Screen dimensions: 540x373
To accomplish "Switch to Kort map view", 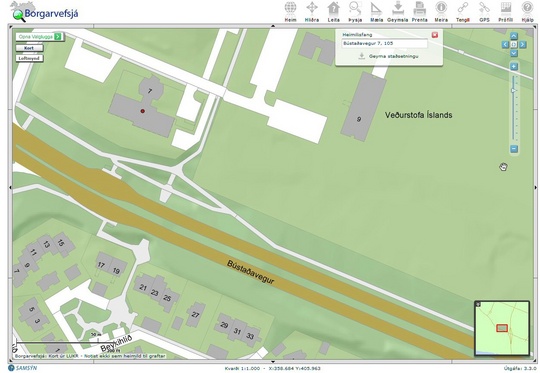I will pyautogui.click(x=29, y=48).
